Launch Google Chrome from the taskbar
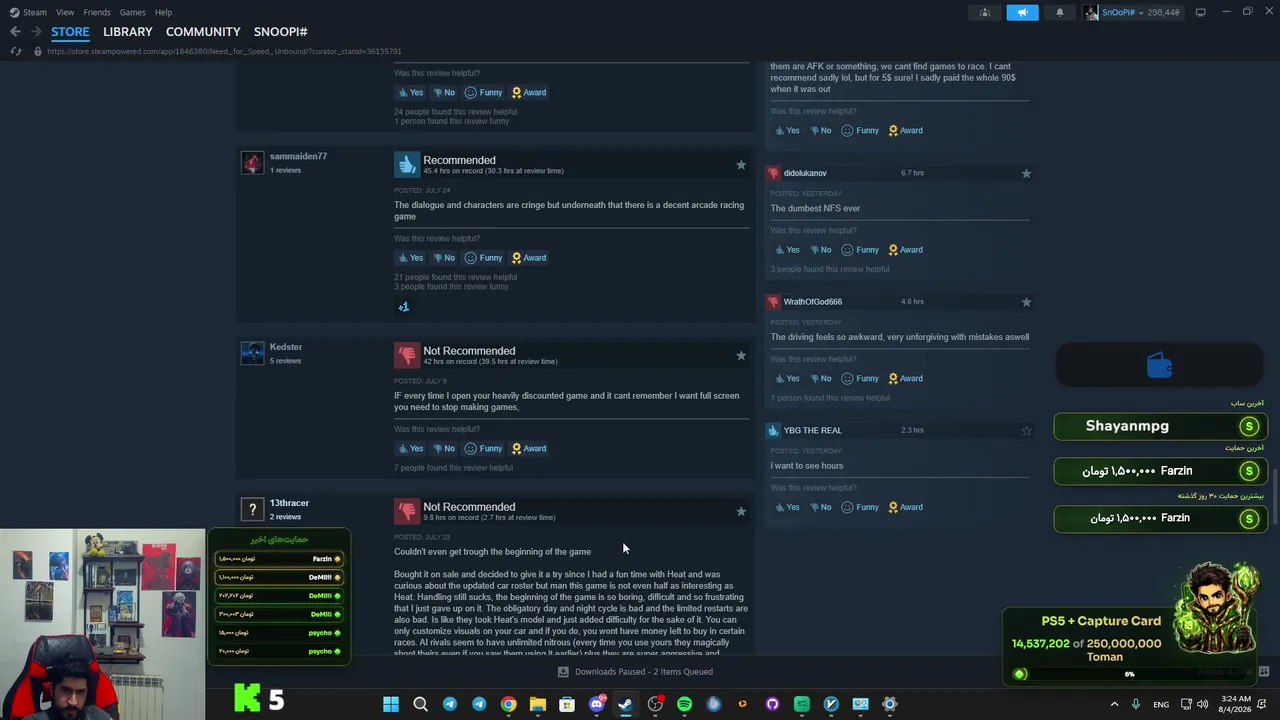This screenshot has width=1280, height=720. point(508,704)
